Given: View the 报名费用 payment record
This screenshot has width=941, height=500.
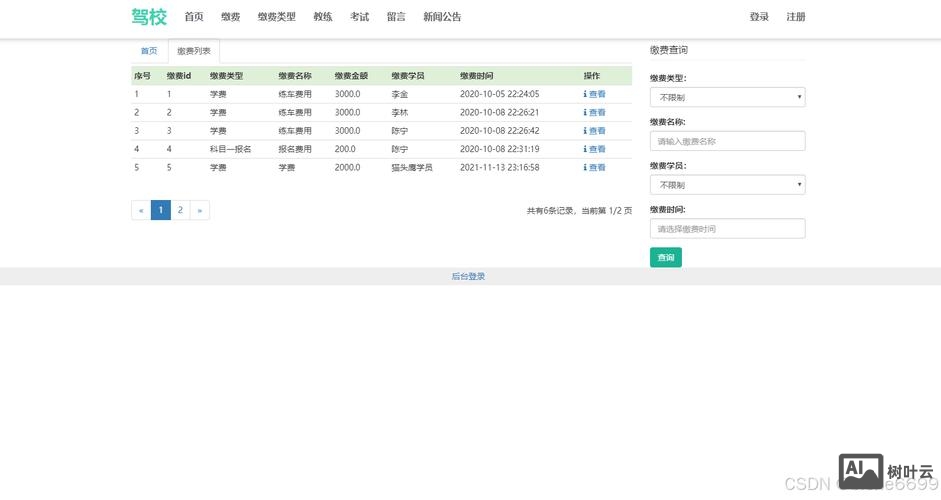Looking at the screenshot, I should 594,149.
